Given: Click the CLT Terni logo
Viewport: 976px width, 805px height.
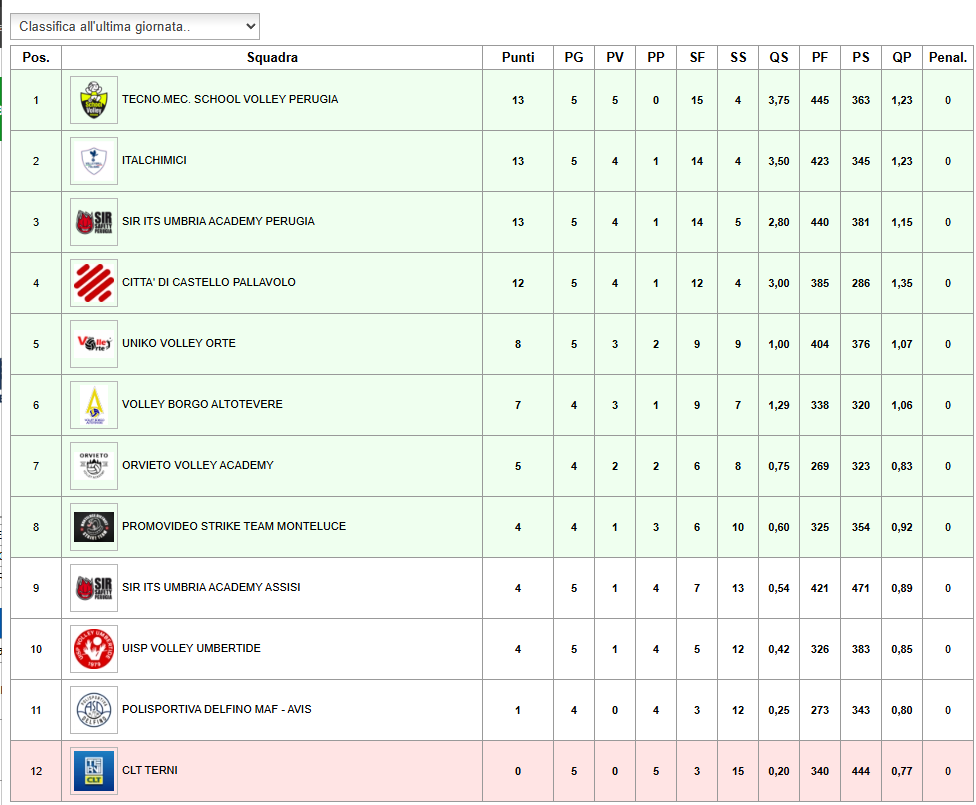Looking at the screenshot, I should click(x=94, y=771).
